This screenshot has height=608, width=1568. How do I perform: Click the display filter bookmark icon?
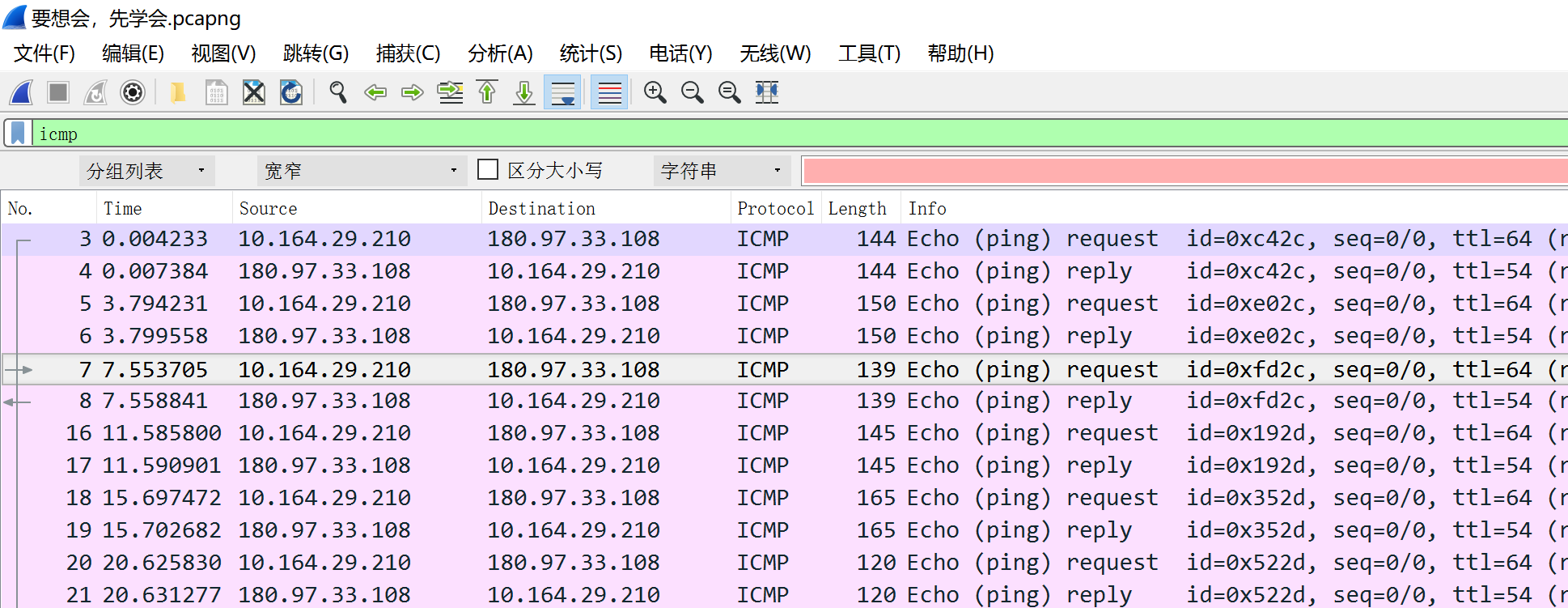point(18,134)
